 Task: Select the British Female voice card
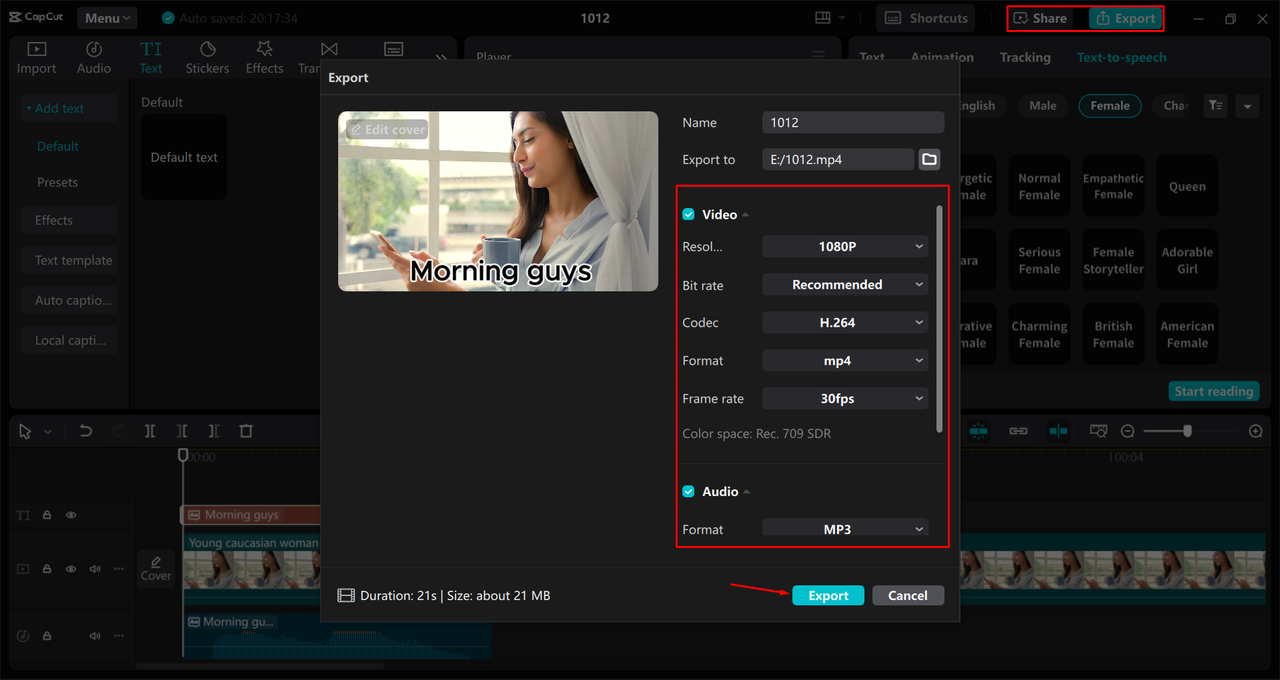pos(1113,334)
